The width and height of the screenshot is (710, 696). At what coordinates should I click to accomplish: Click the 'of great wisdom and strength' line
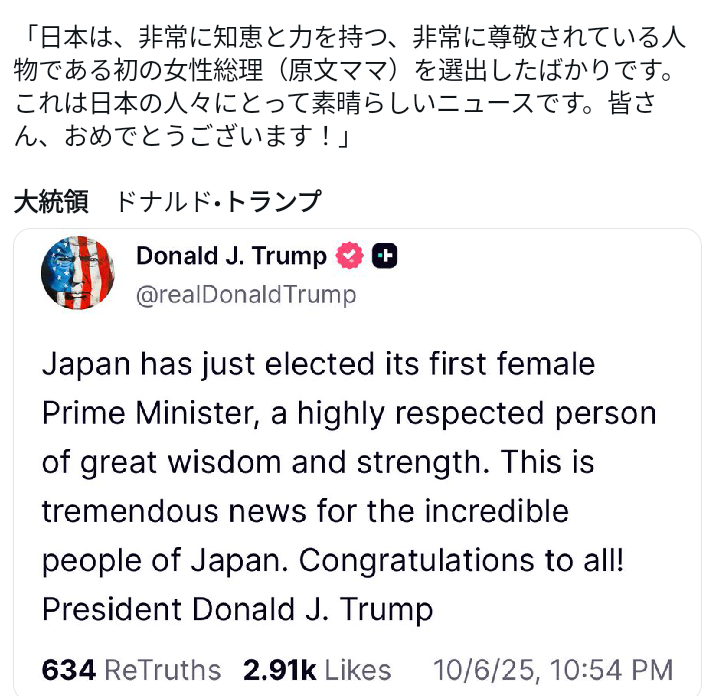point(265,462)
